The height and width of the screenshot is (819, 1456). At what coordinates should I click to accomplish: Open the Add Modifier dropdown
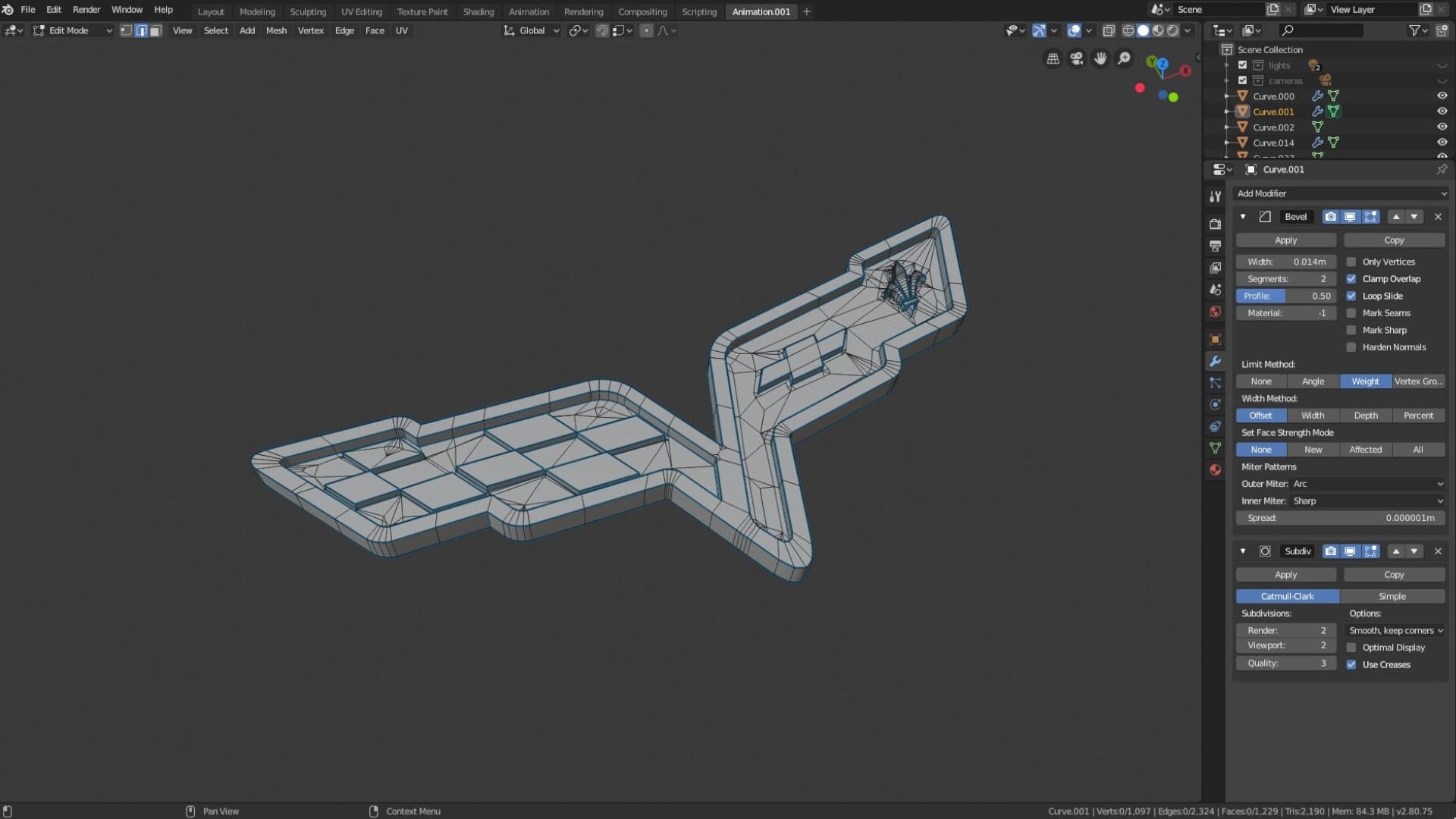pyautogui.click(x=1341, y=193)
